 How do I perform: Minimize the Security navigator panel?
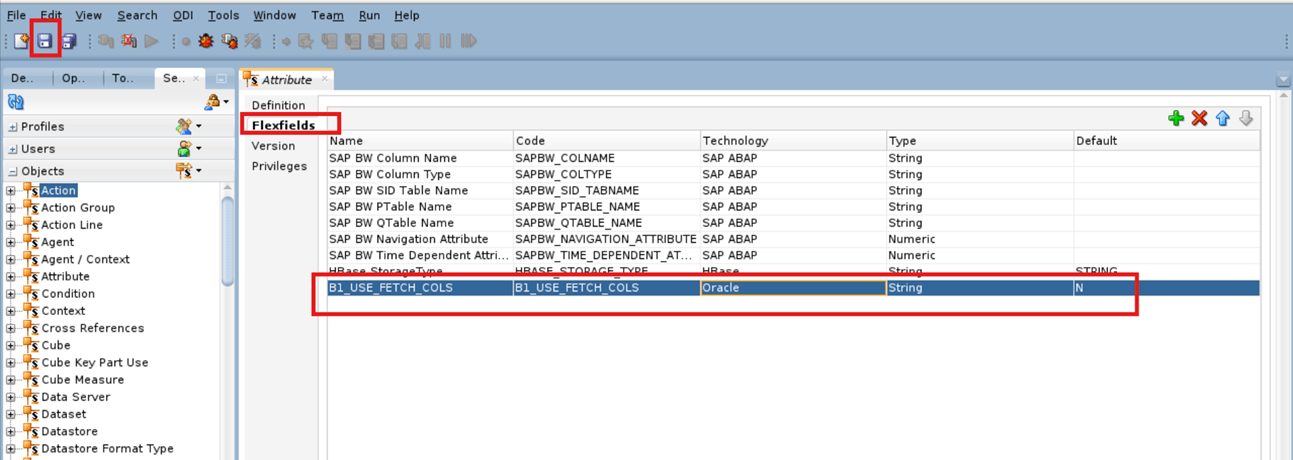(221, 78)
